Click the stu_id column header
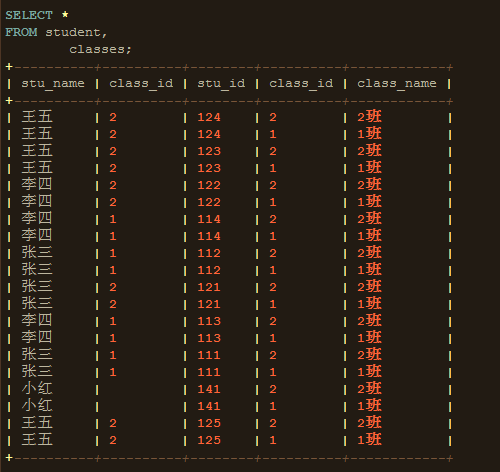The width and height of the screenshot is (500, 472). [x=221, y=83]
